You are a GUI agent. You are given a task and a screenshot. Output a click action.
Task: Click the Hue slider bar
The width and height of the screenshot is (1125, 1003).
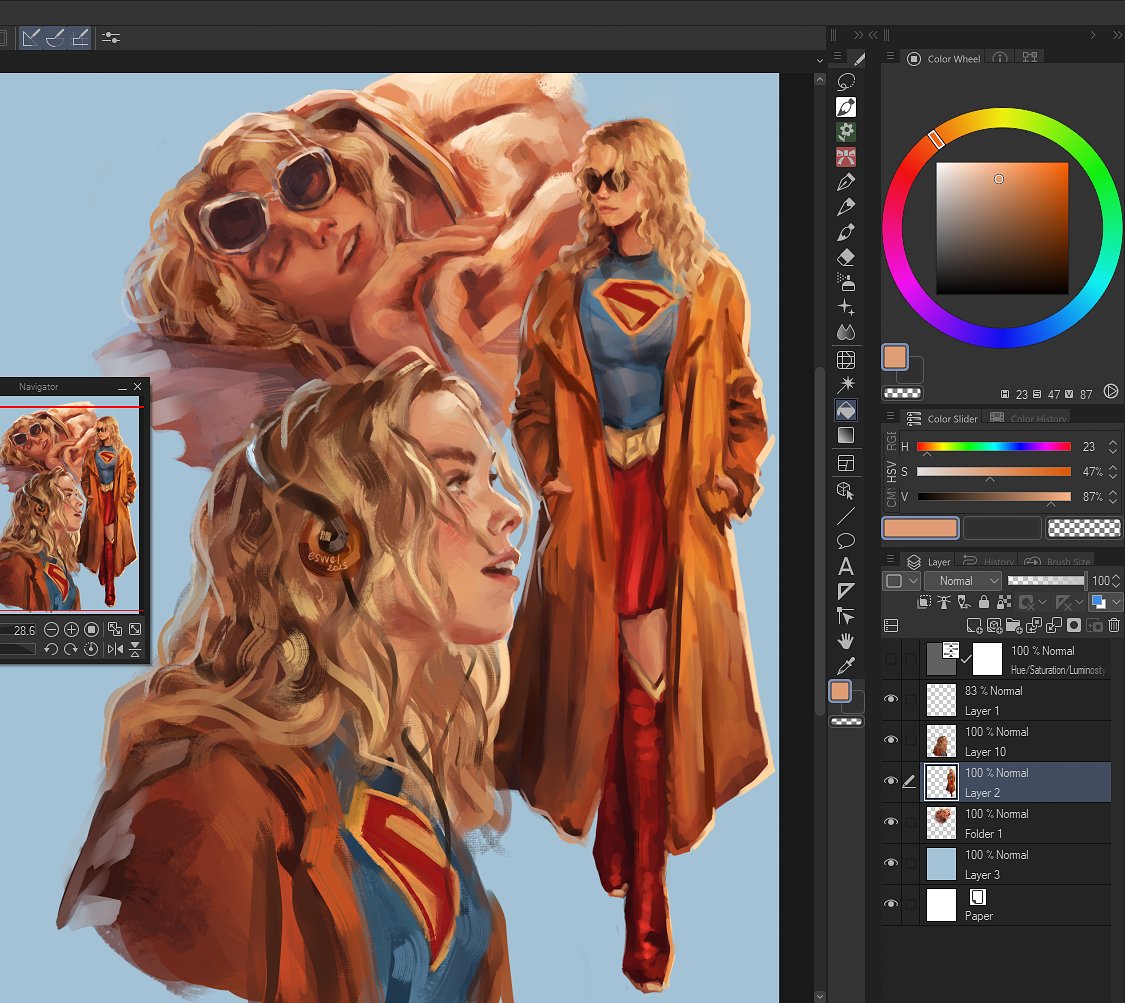pos(994,446)
